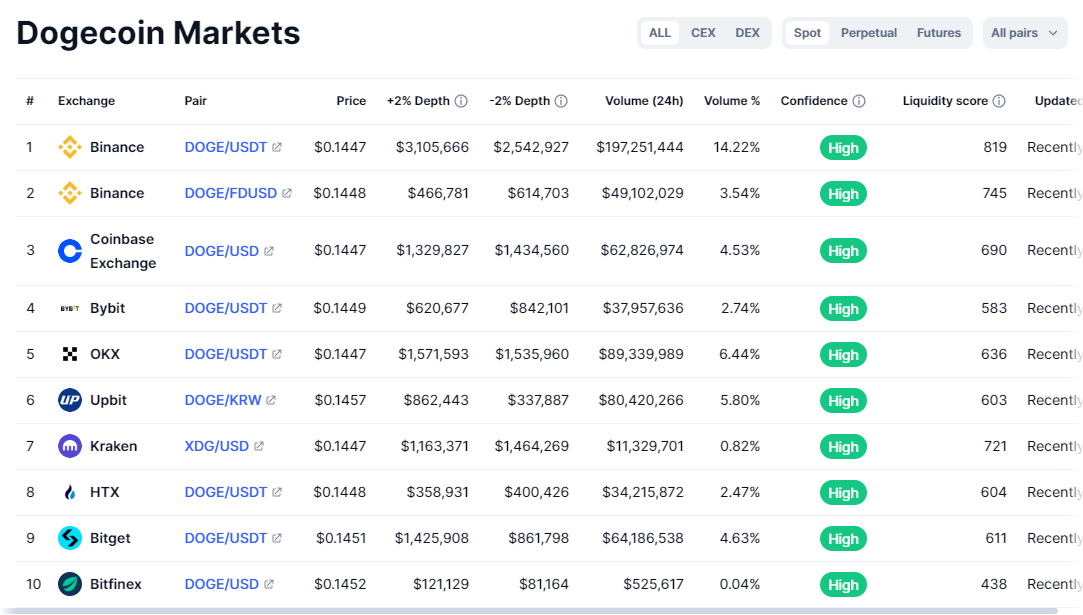Click Binance logo in DOGE/USDT row
Image resolution: width=1083 pixels, height=615 pixels.
70,147
